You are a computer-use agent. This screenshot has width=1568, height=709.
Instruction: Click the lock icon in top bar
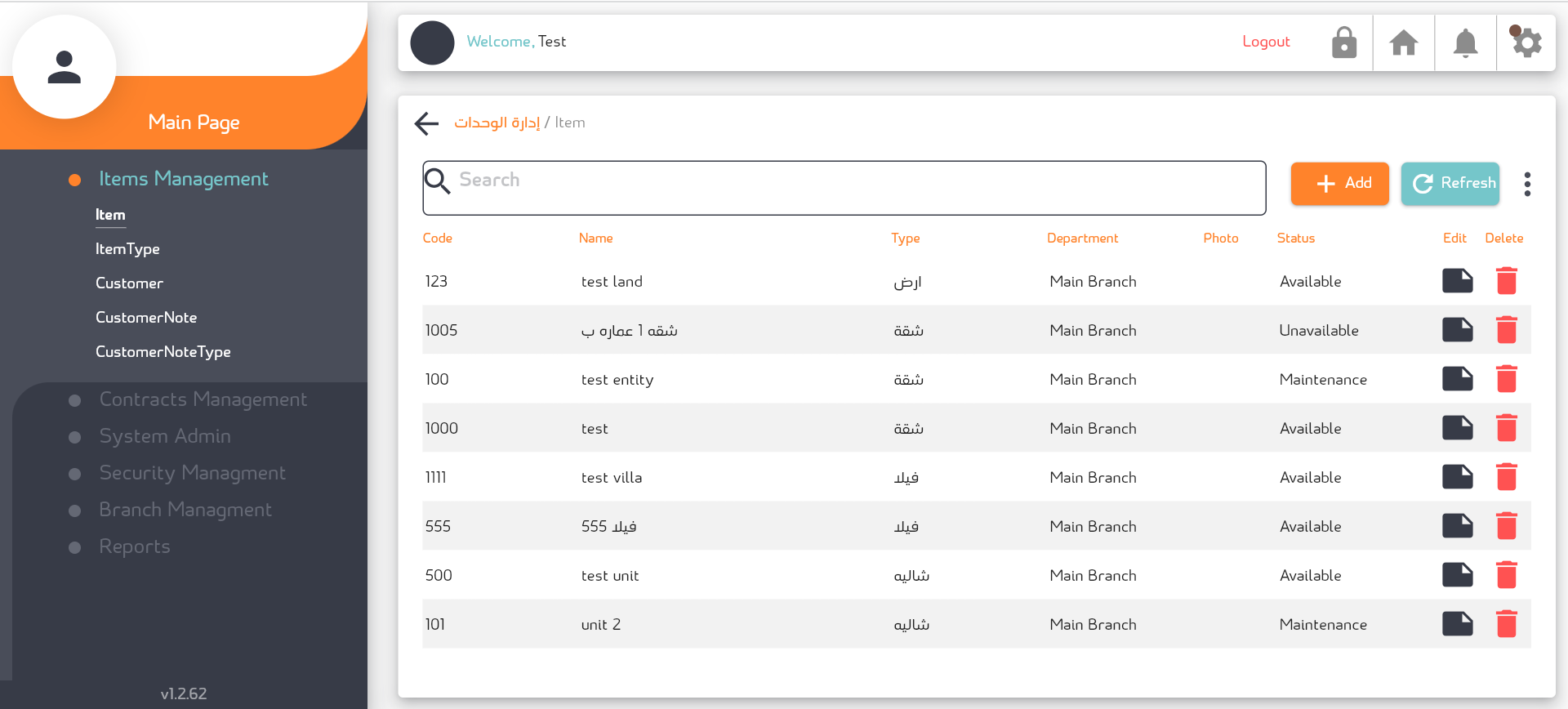click(x=1343, y=42)
